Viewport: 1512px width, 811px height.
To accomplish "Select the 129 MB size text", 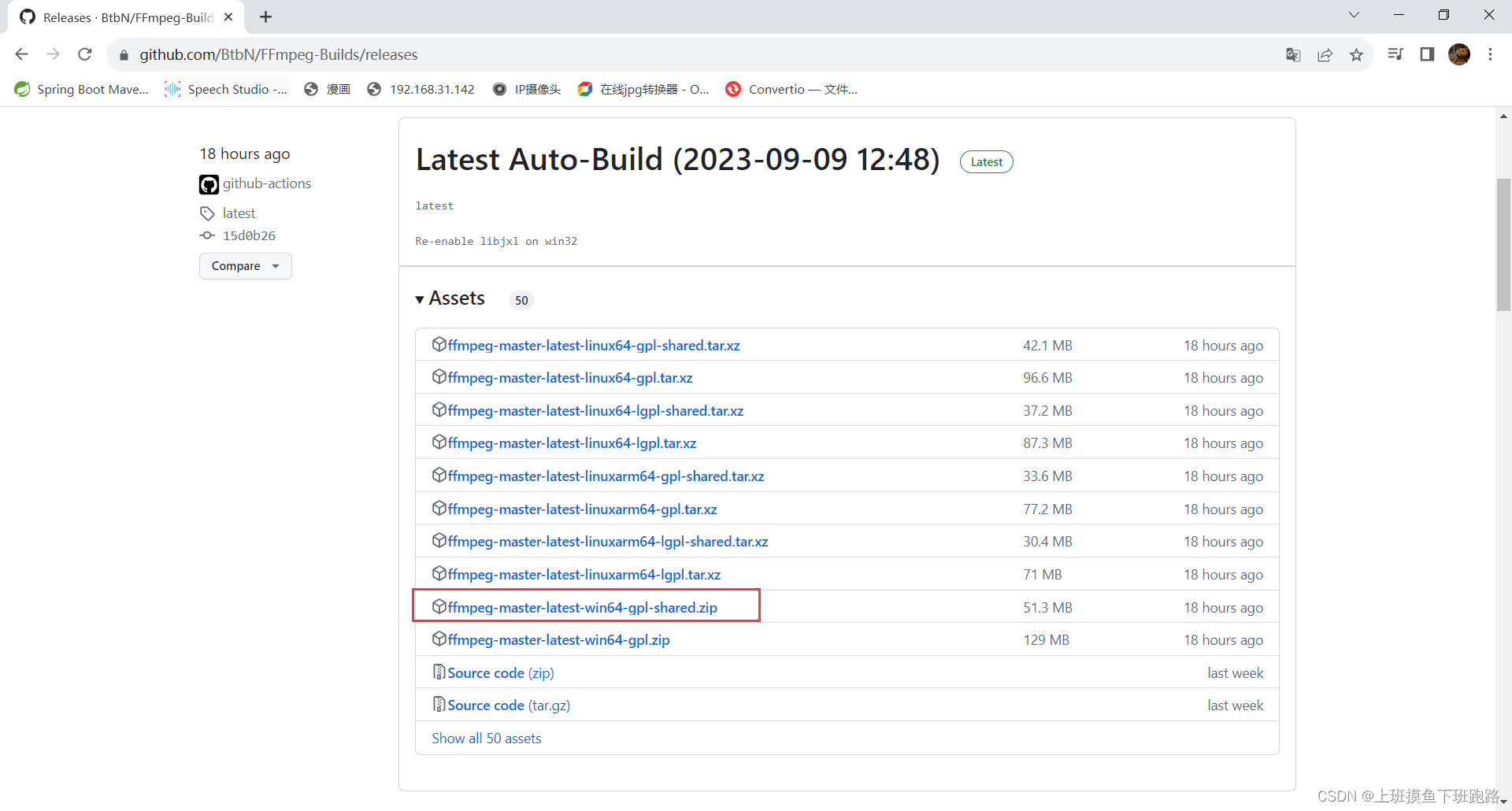I will (x=1046, y=640).
